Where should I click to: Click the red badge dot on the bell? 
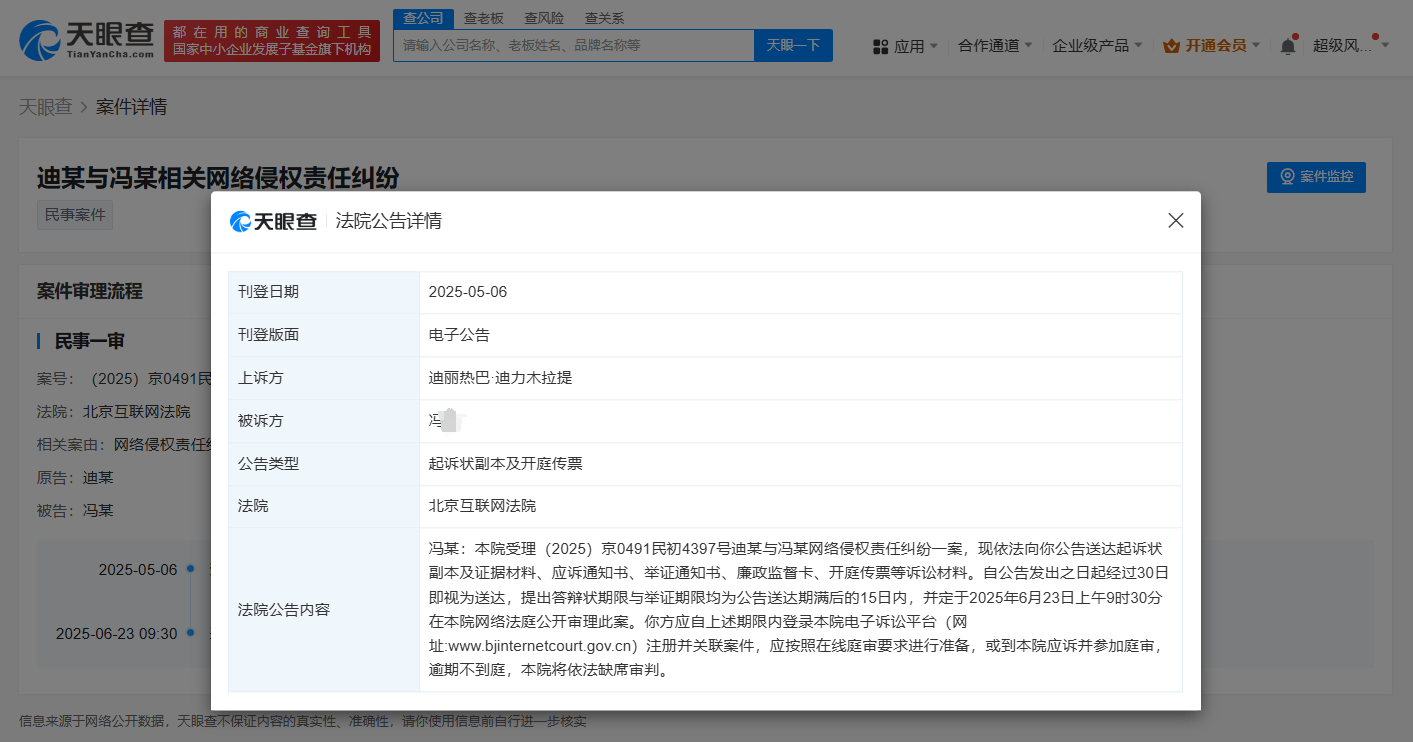tap(1293, 37)
